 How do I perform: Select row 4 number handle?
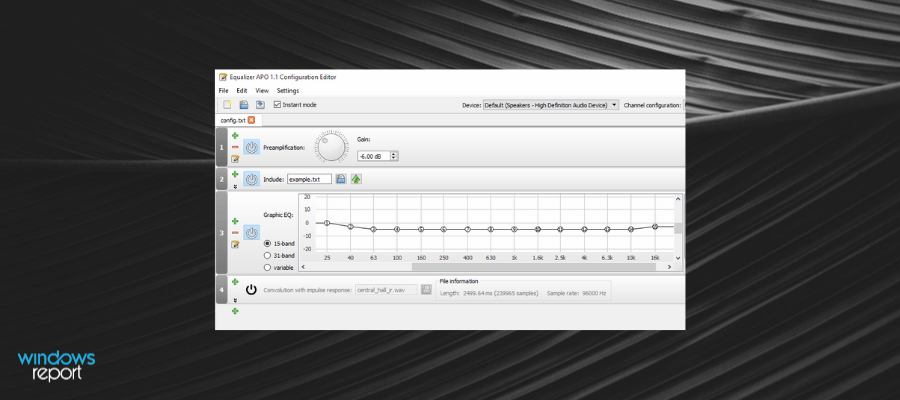222,290
